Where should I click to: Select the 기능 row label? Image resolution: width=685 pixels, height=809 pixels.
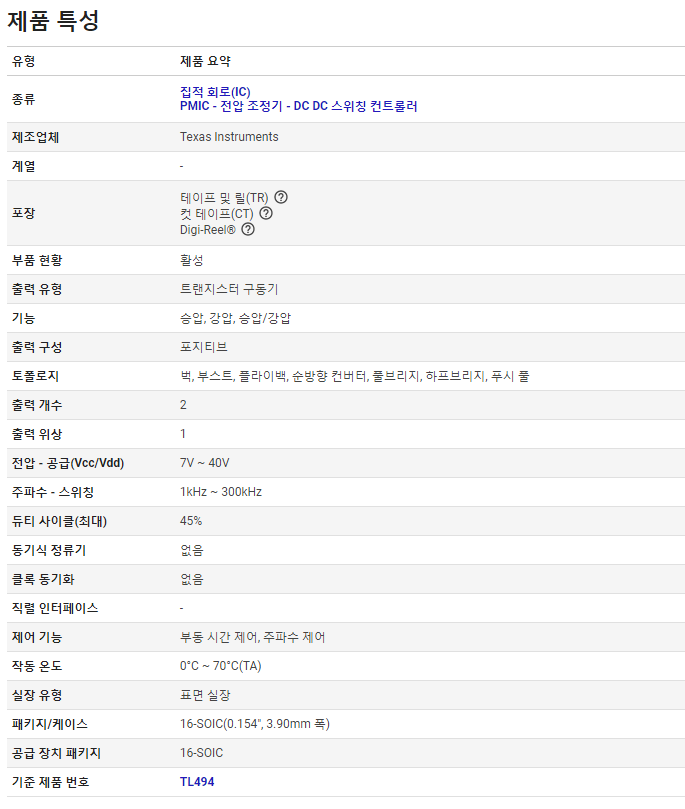24,318
